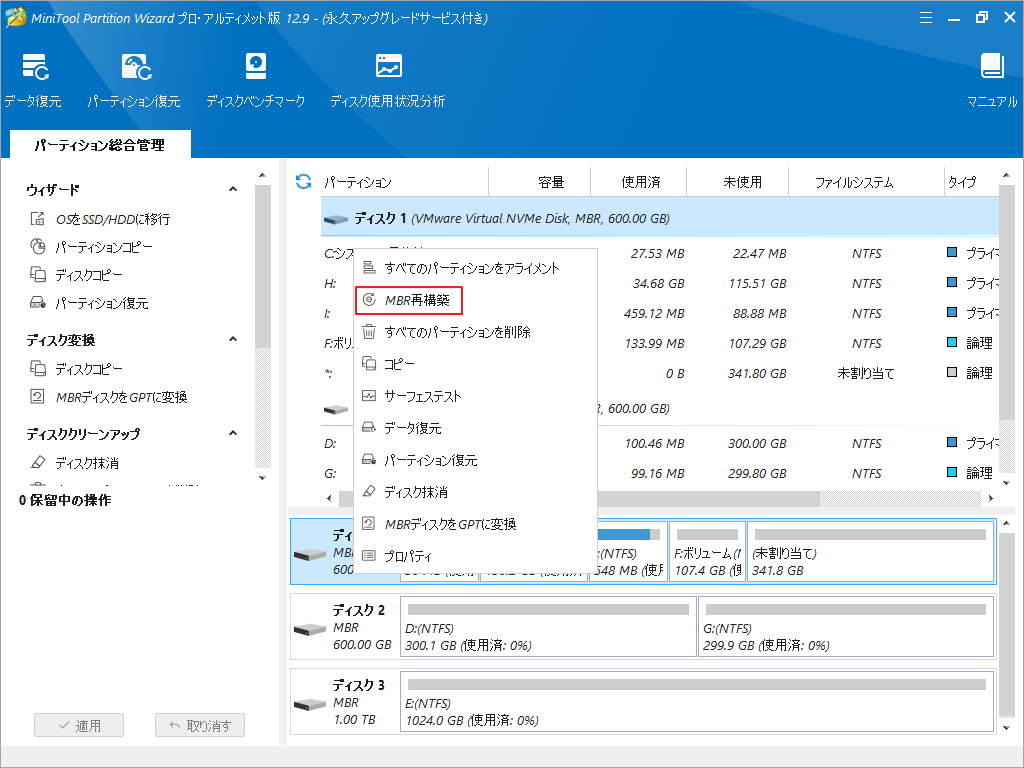Sort by 容量 column header
The height and width of the screenshot is (768, 1024).
[539, 182]
